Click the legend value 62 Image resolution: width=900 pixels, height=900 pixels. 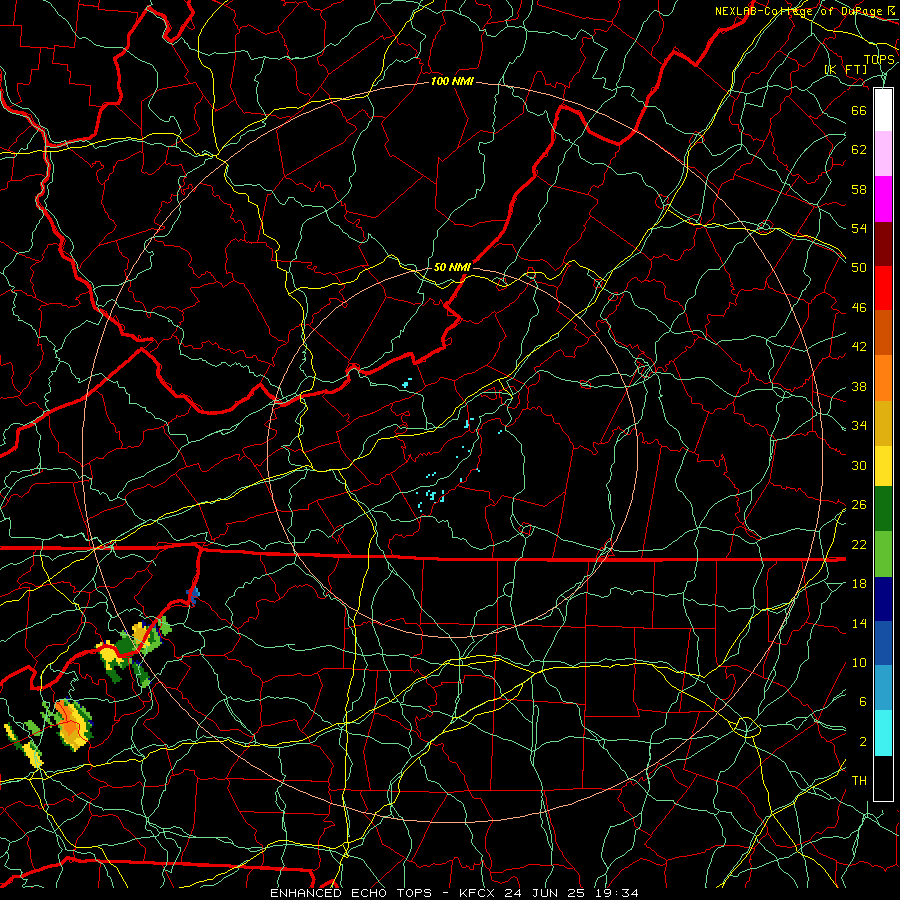coord(859,150)
